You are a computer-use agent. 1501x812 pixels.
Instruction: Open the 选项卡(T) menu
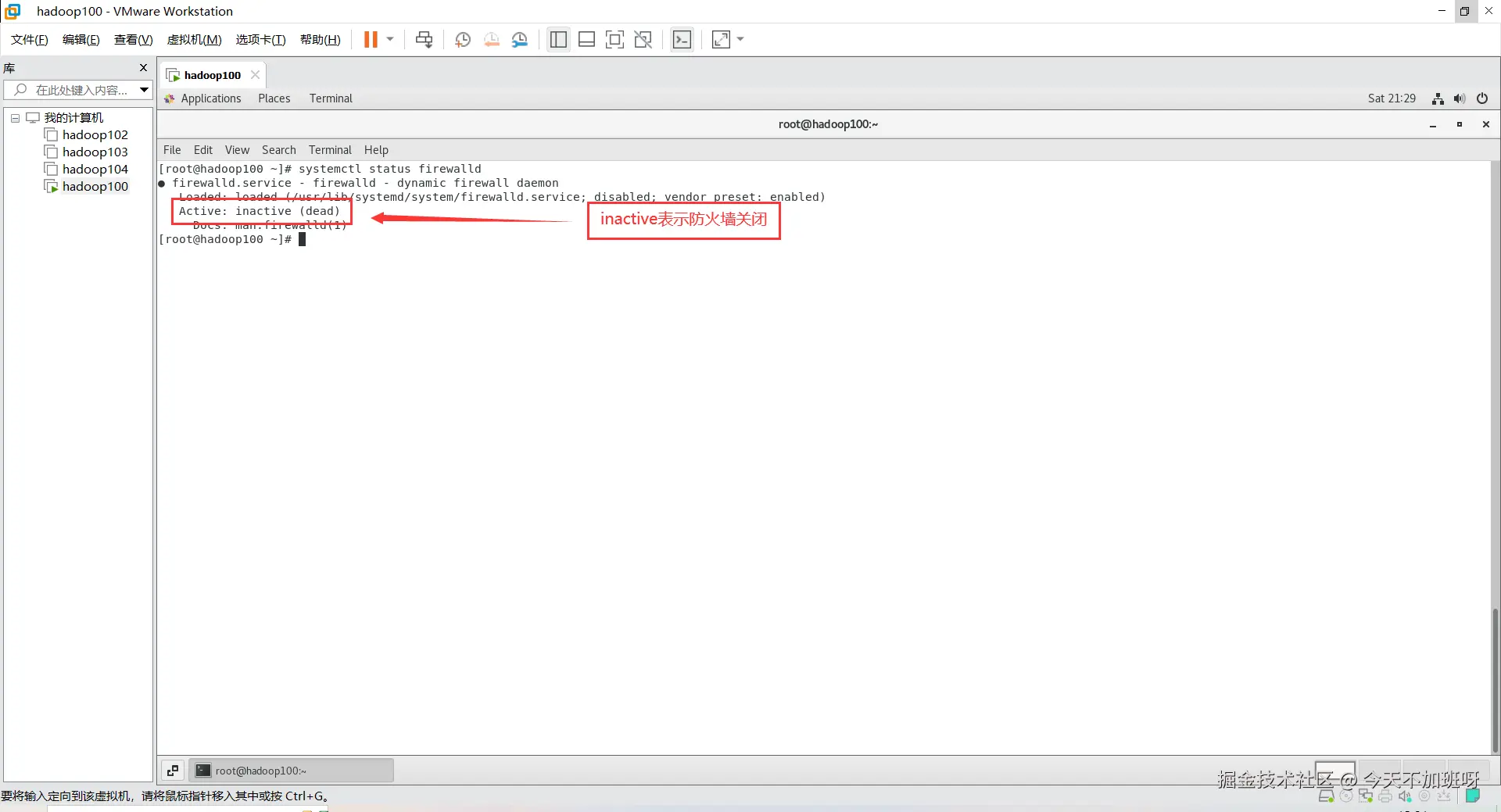coord(261,40)
